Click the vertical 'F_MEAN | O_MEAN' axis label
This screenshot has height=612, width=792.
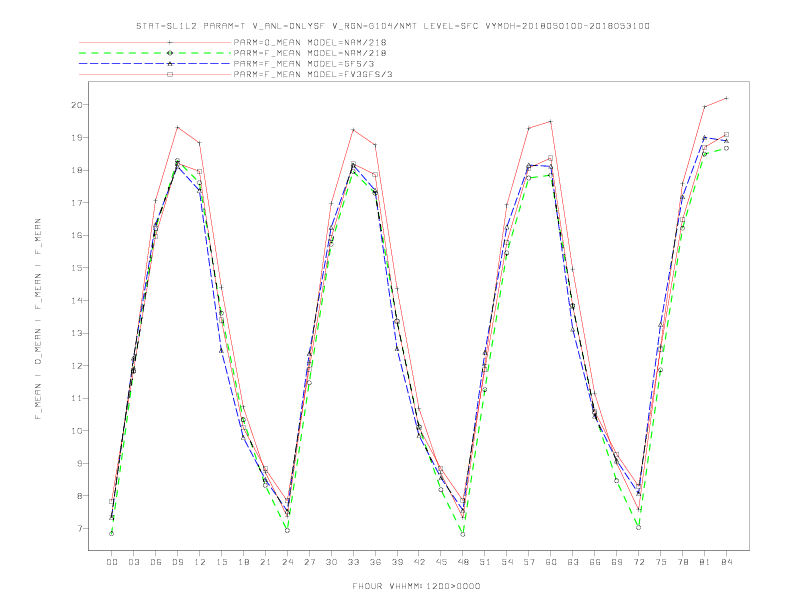(38, 319)
